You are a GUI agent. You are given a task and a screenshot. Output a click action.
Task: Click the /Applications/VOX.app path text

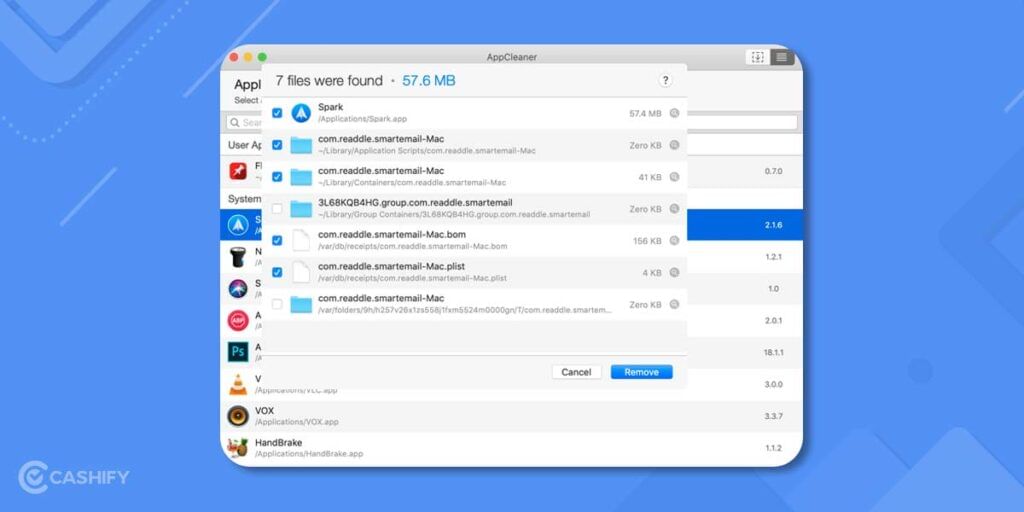click(297, 422)
